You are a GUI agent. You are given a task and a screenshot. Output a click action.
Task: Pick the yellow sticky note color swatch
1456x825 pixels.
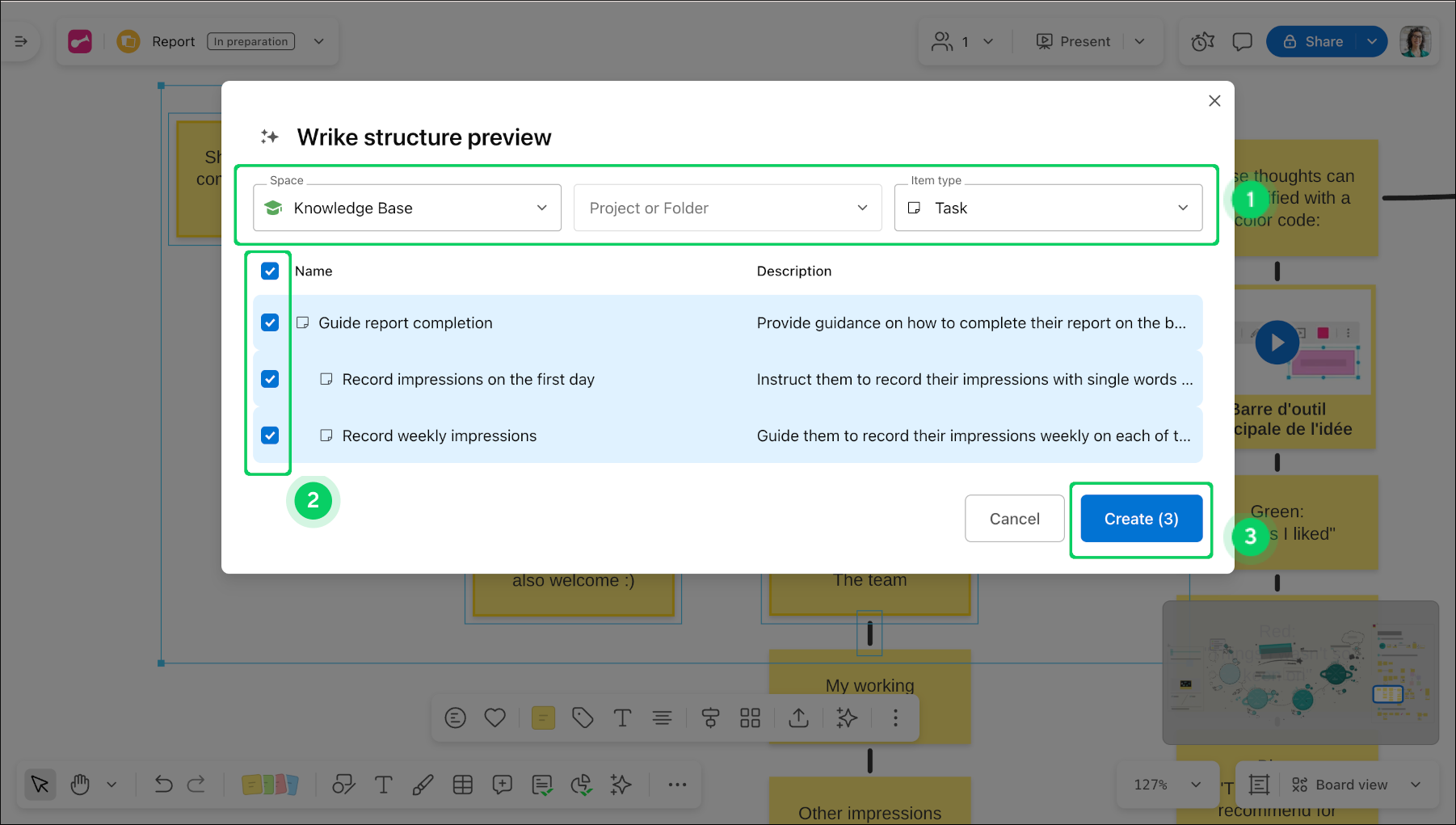(x=543, y=718)
